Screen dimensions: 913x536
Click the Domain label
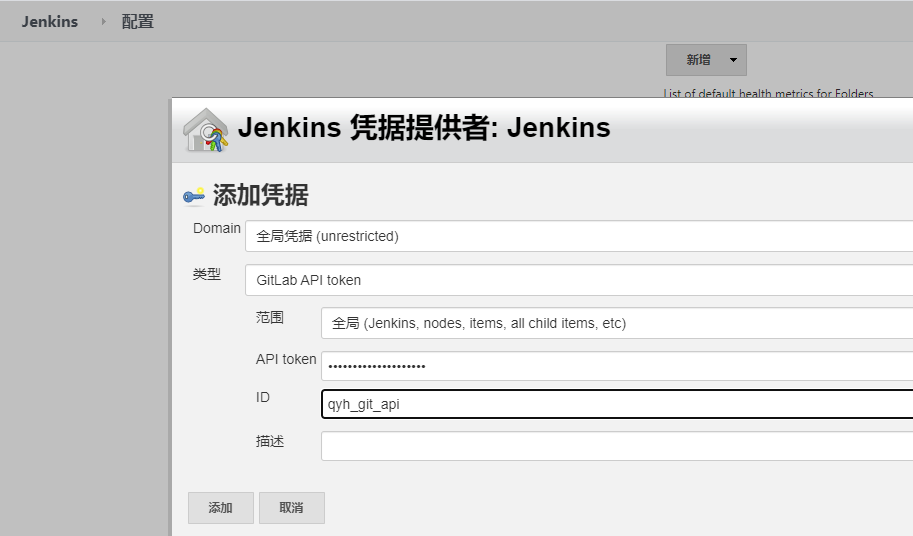click(x=217, y=228)
